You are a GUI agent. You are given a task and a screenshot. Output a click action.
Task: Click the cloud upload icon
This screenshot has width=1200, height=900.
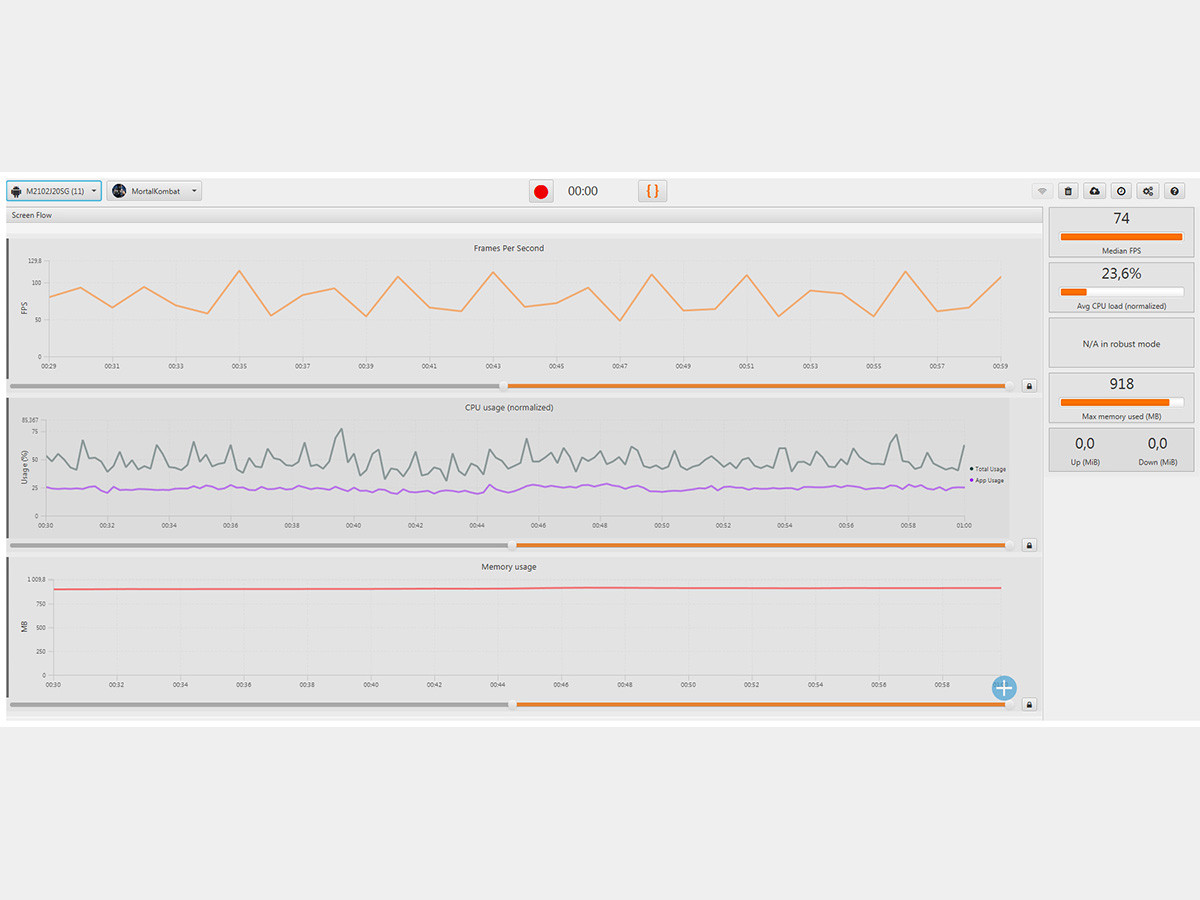tap(1095, 191)
